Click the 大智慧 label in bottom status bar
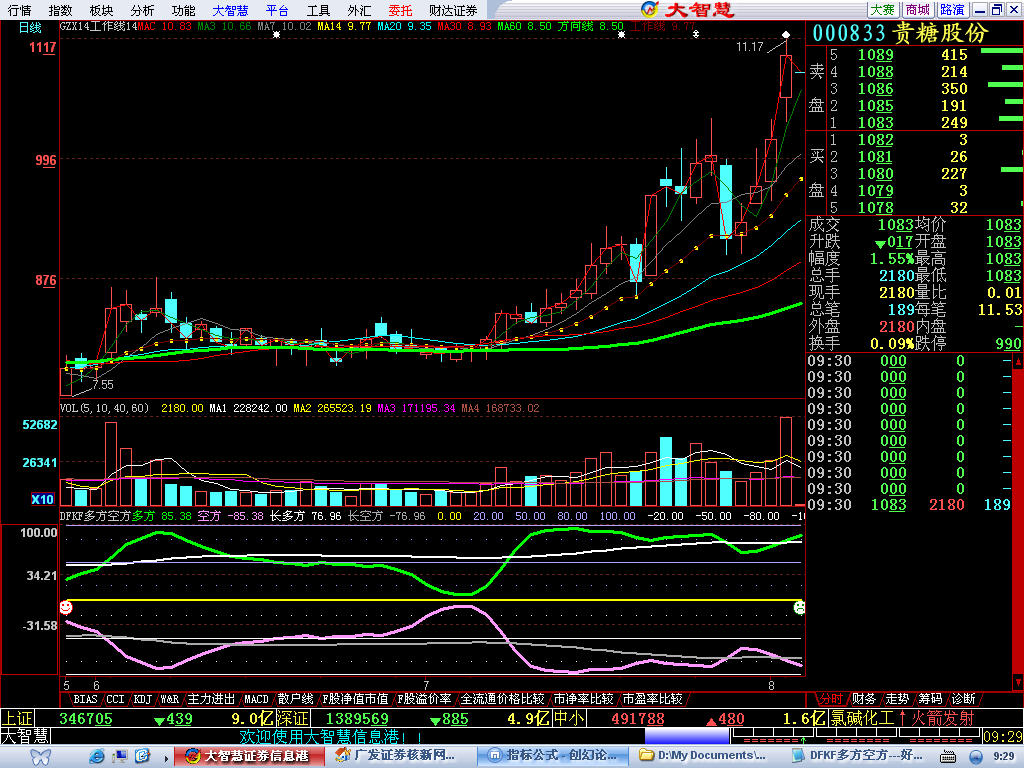1024x768 pixels. point(25,737)
